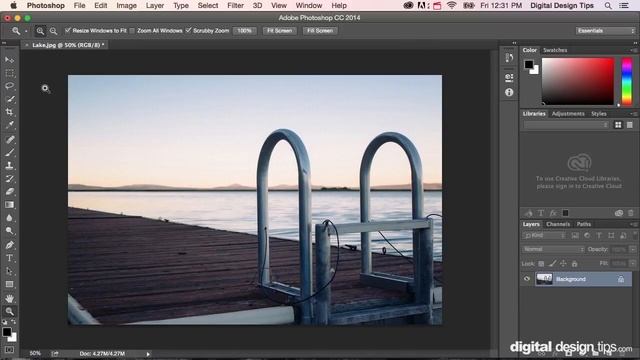Select the Crop tool
The image size is (640, 360).
tap(9, 112)
